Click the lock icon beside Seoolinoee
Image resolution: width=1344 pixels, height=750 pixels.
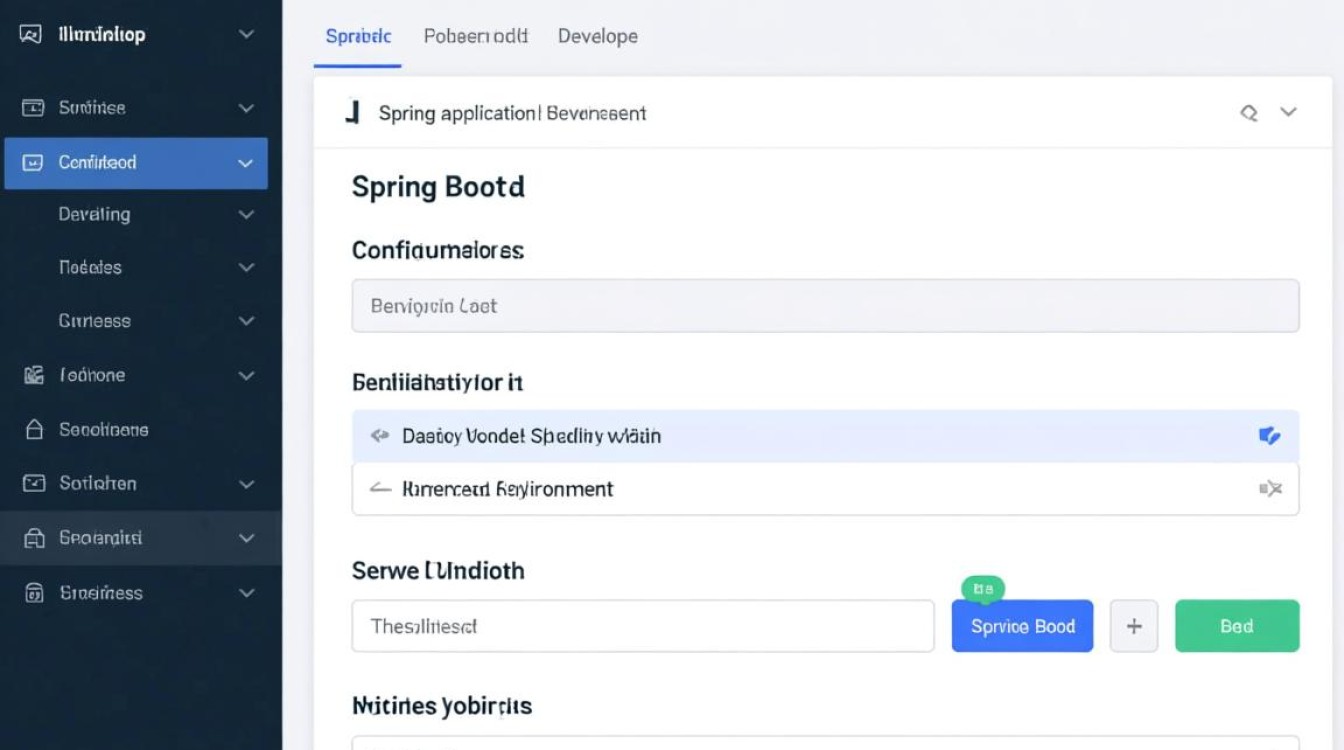34,429
